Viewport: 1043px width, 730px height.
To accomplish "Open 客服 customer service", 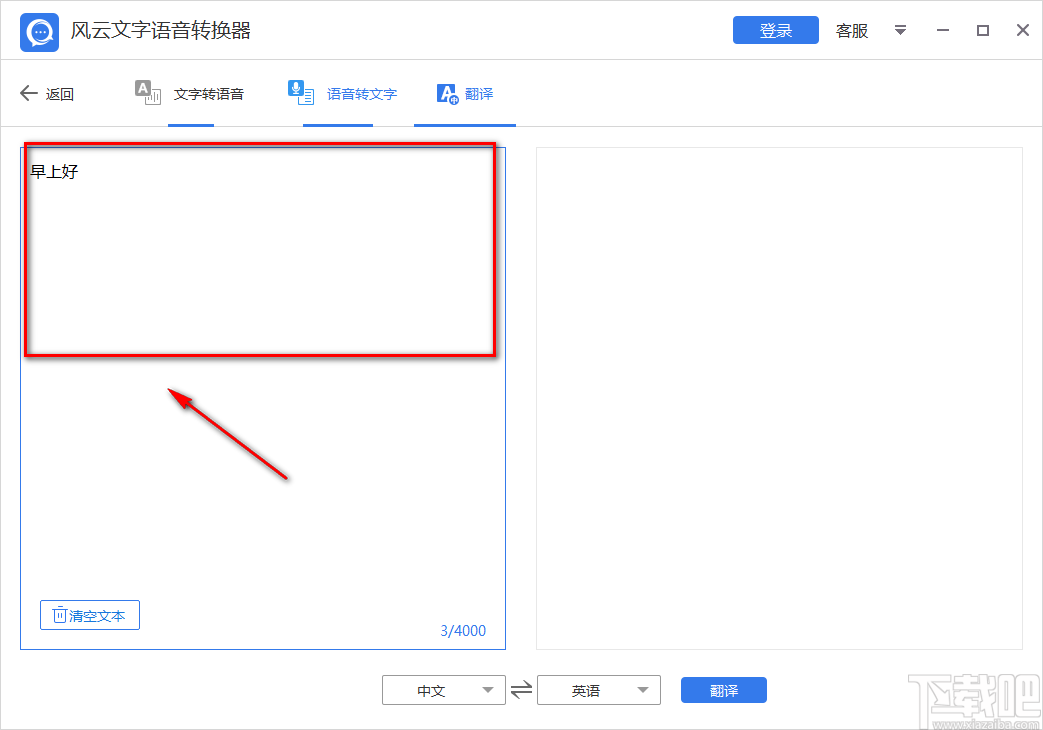I will (x=852, y=31).
